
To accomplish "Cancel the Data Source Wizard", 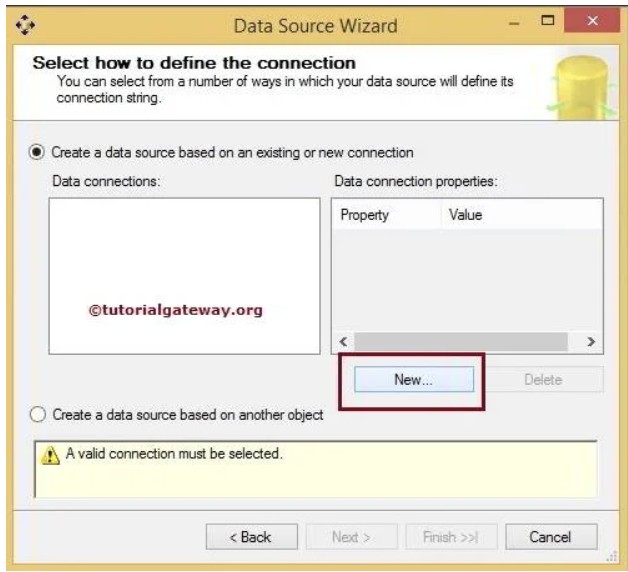I will 551,537.
